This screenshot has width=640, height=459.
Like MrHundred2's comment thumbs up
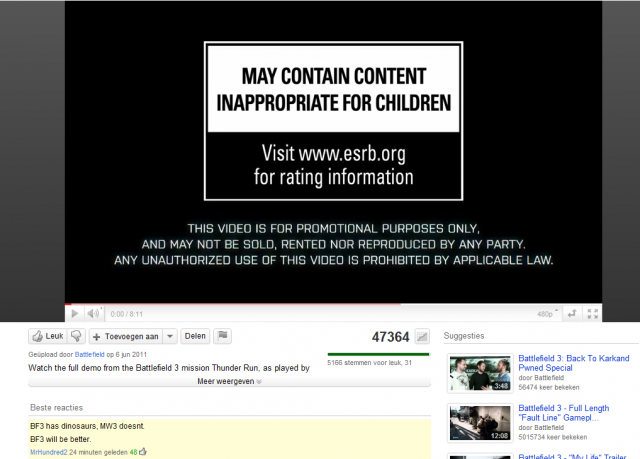coord(143,452)
